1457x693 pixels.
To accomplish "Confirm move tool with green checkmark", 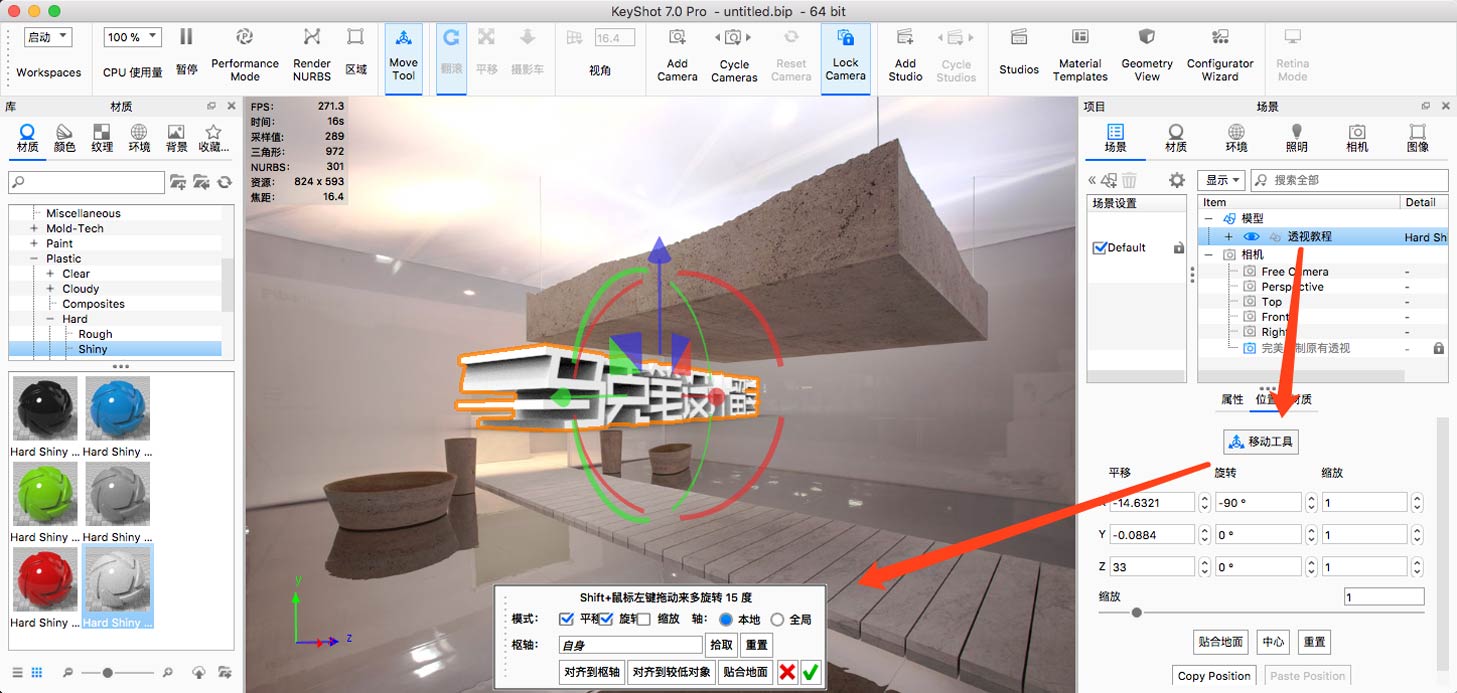I will pos(811,672).
